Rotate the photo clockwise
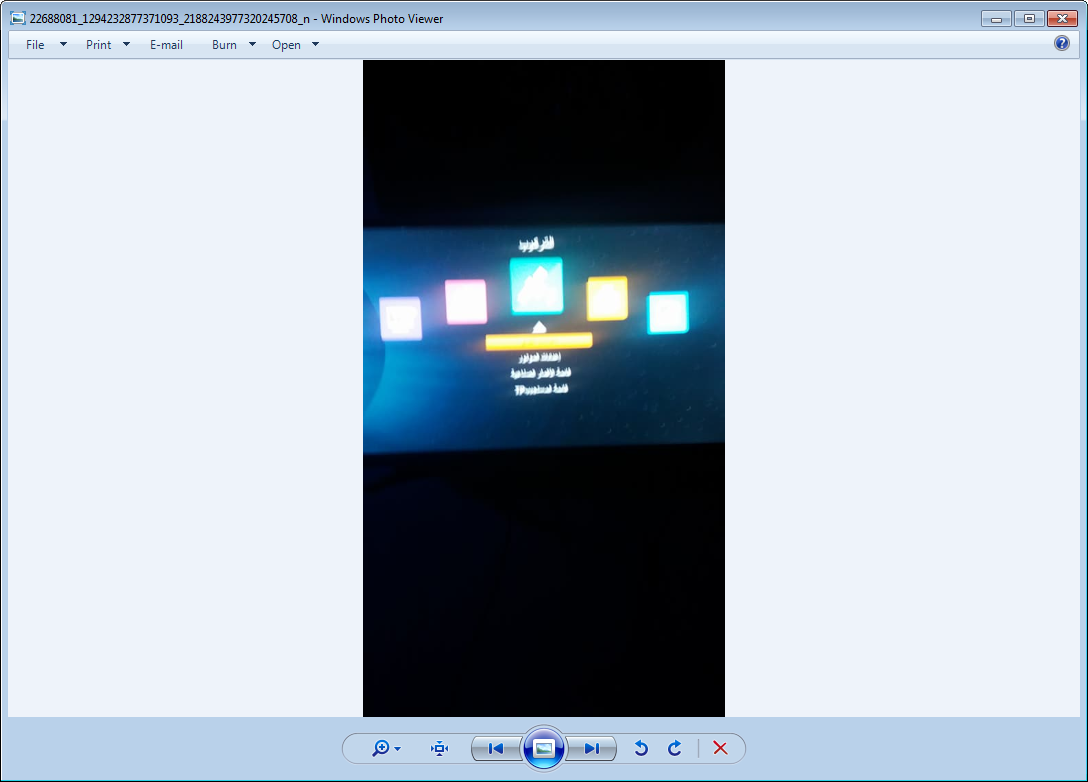Viewport: 1088px width, 782px height. (675, 748)
